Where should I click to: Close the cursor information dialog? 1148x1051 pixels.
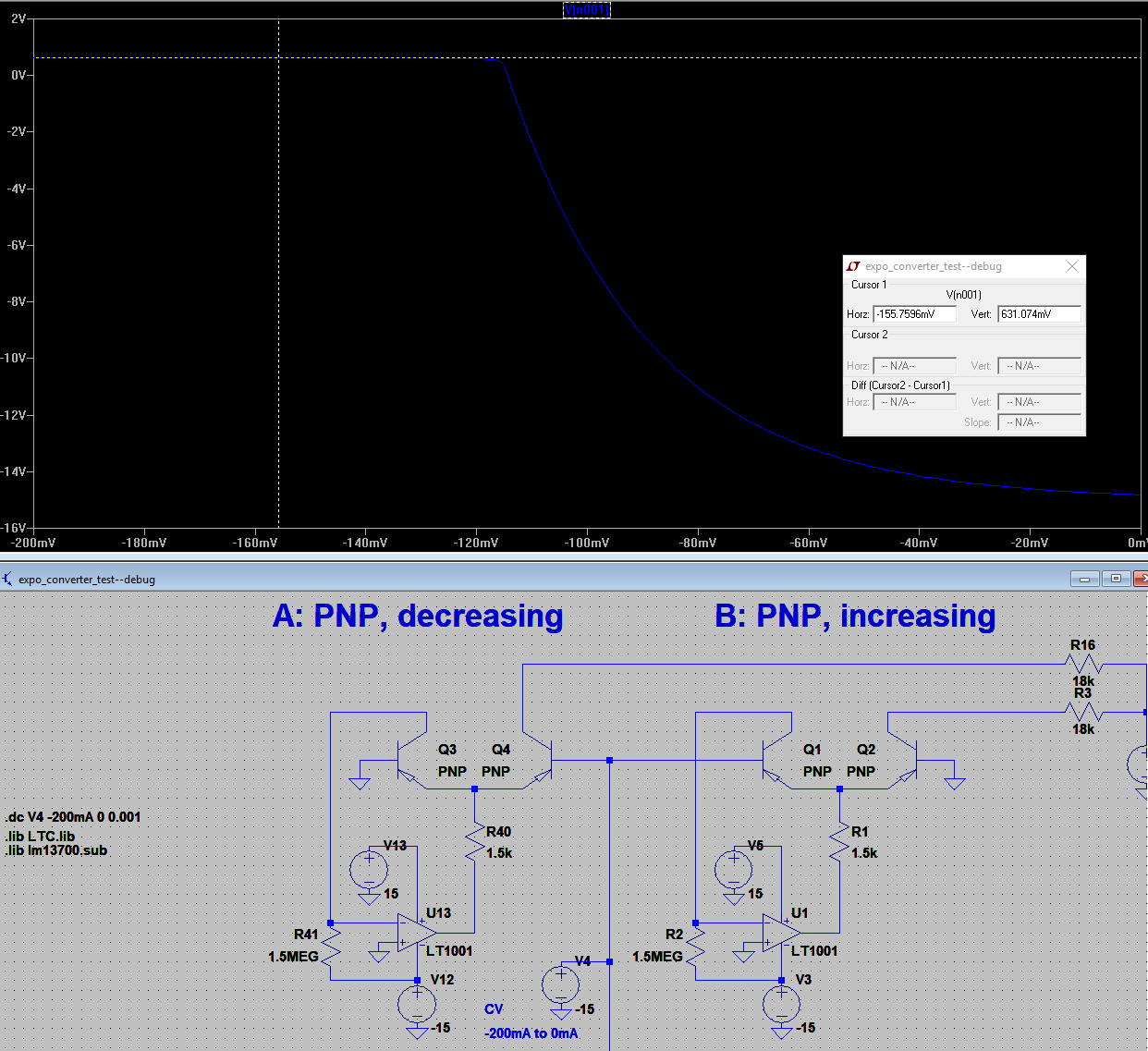(1071, 266)
